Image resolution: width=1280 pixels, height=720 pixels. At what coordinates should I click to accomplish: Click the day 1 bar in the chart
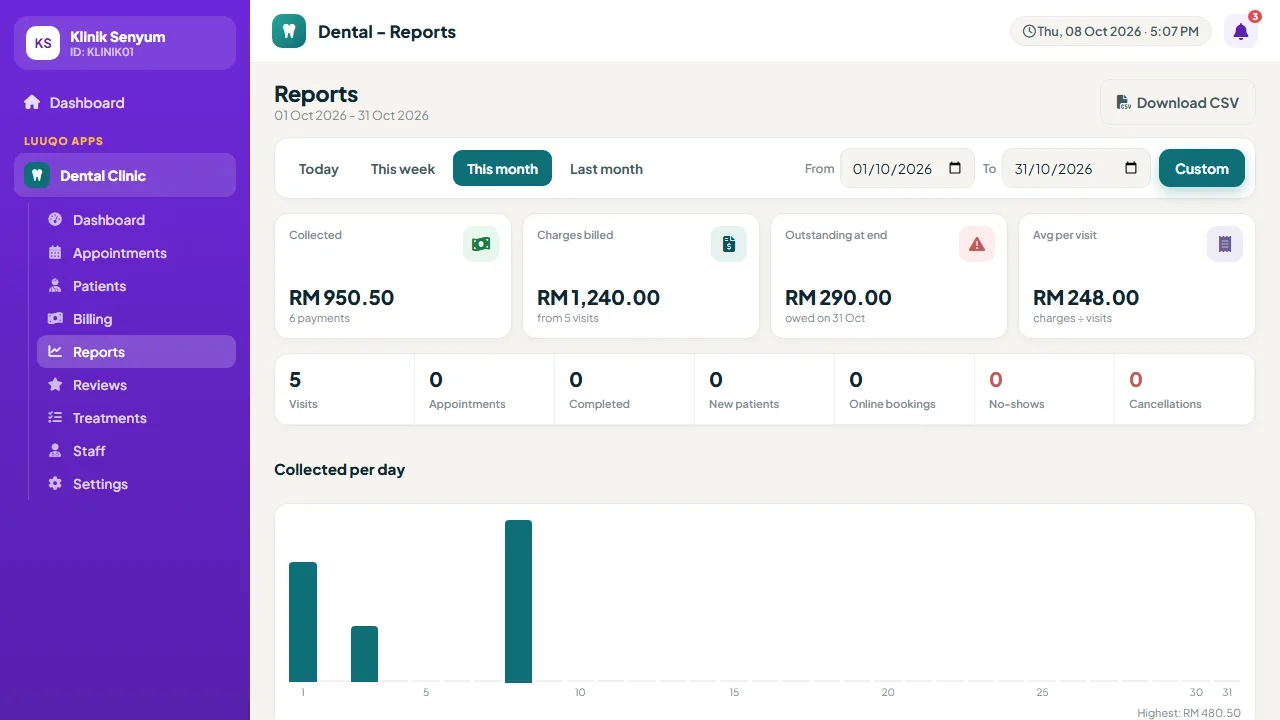(303, 622)
